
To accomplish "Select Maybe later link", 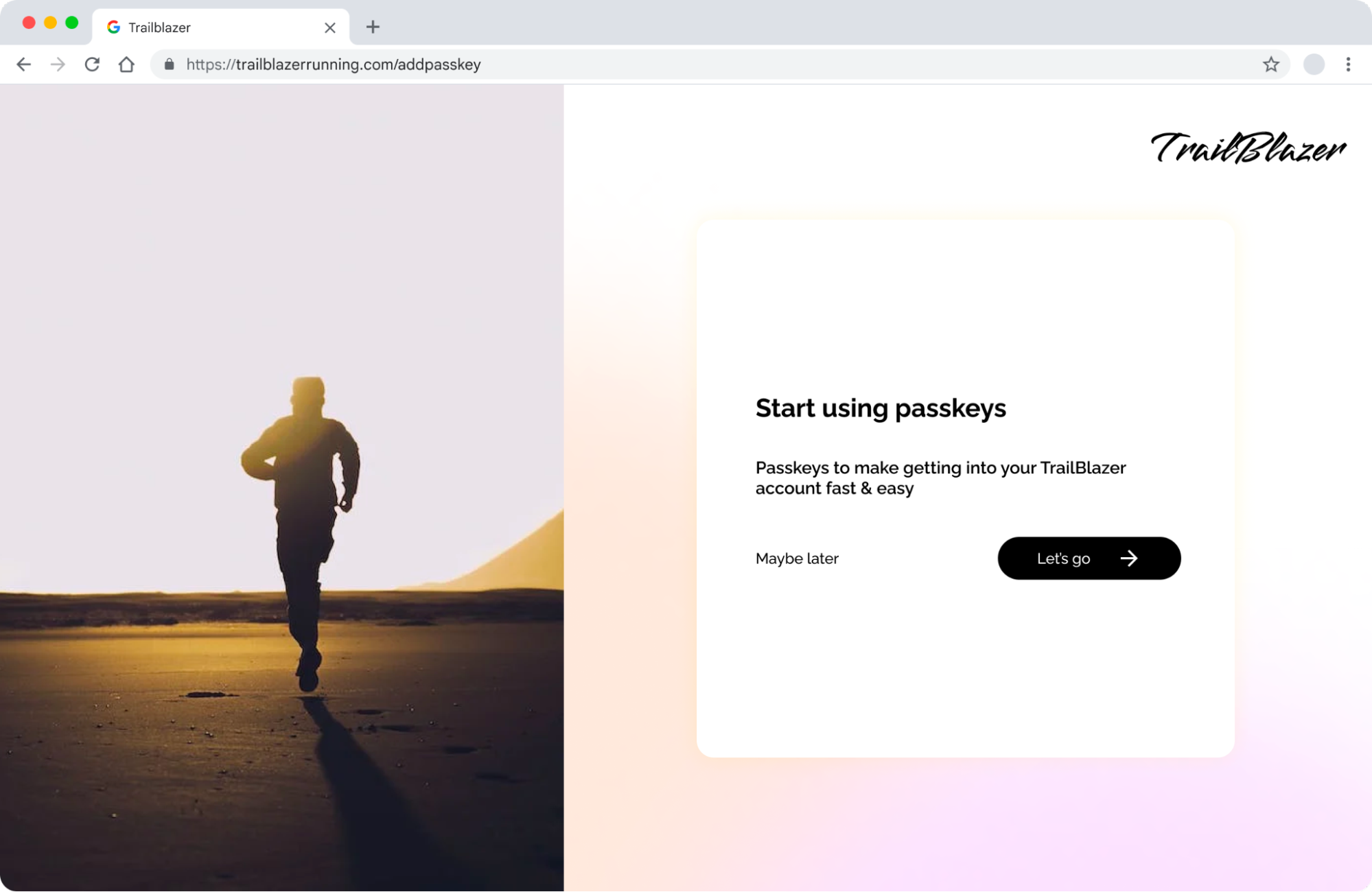I will click(797, 558).
